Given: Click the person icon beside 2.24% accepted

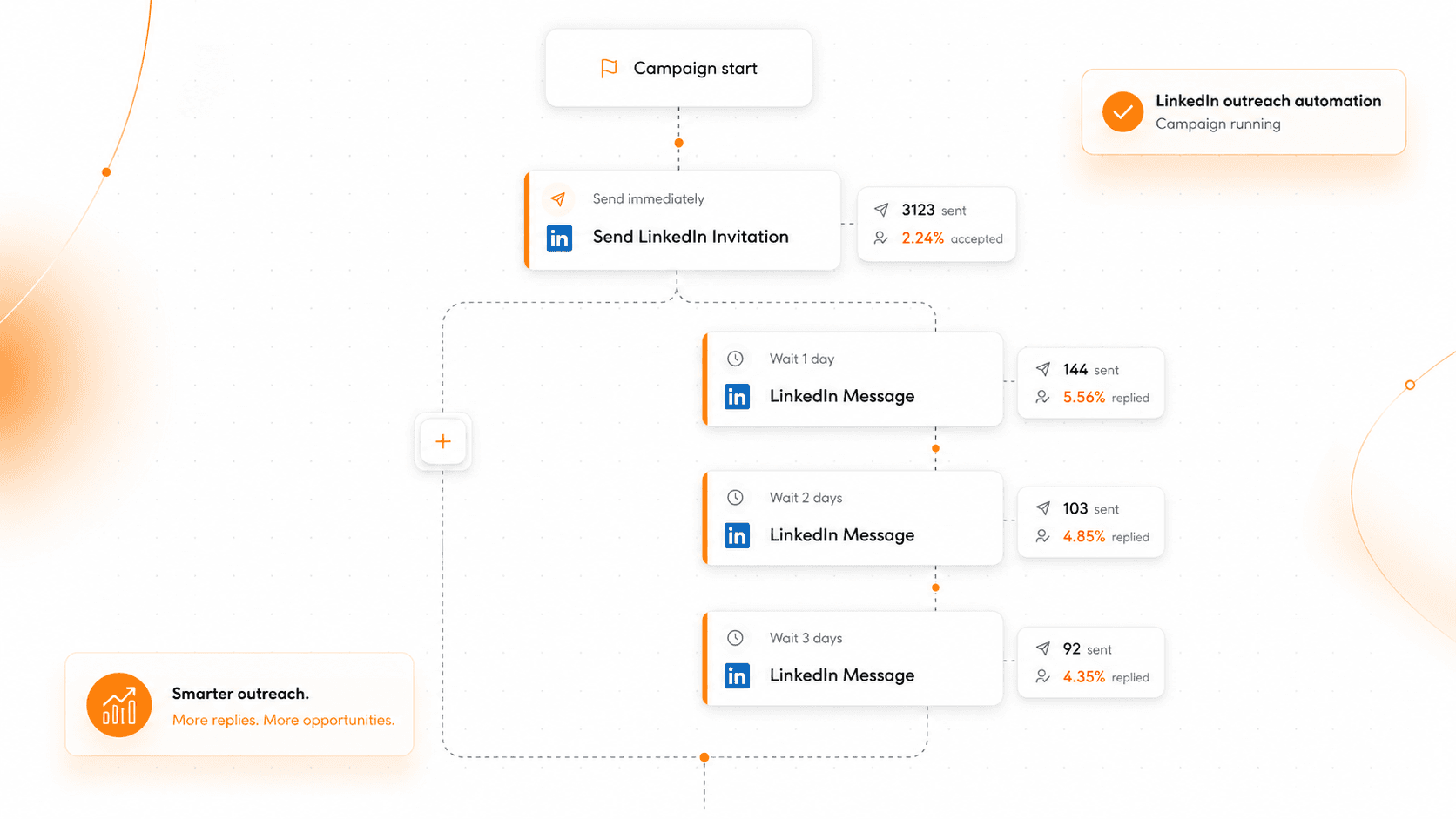Looking at the screenshot, I should (x=881, y=238).
